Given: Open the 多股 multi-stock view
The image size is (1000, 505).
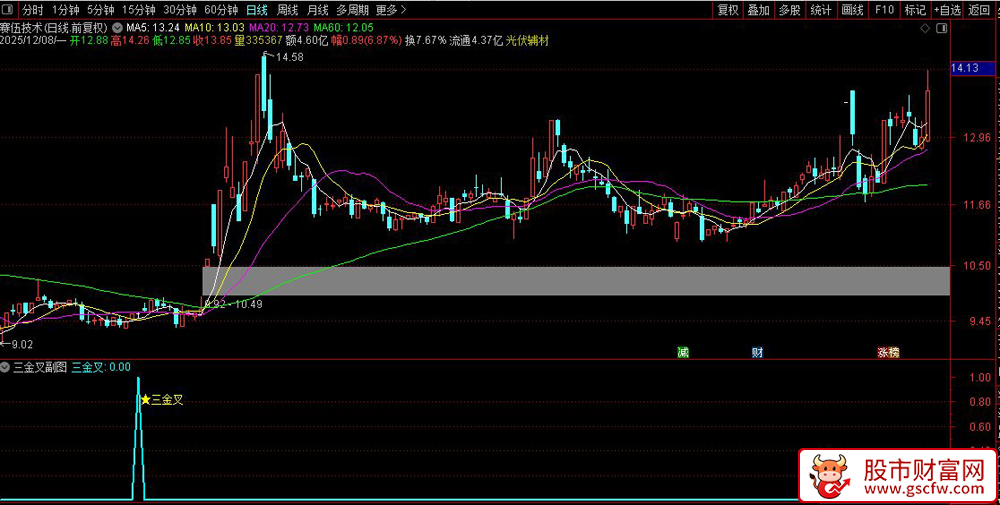Looking at the screenshot, I should click(789, 10).
